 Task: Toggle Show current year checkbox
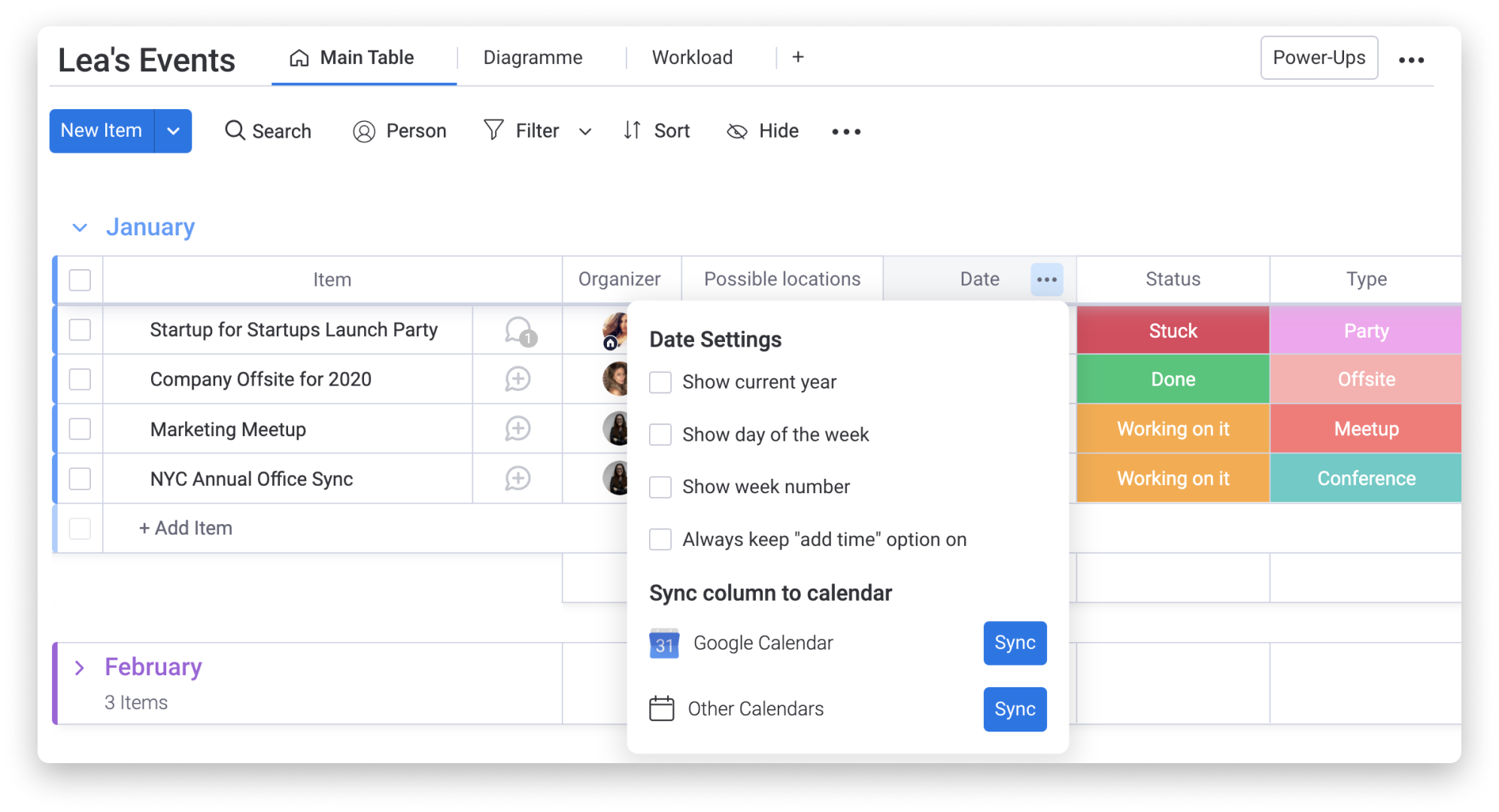[x=659, y=381]
